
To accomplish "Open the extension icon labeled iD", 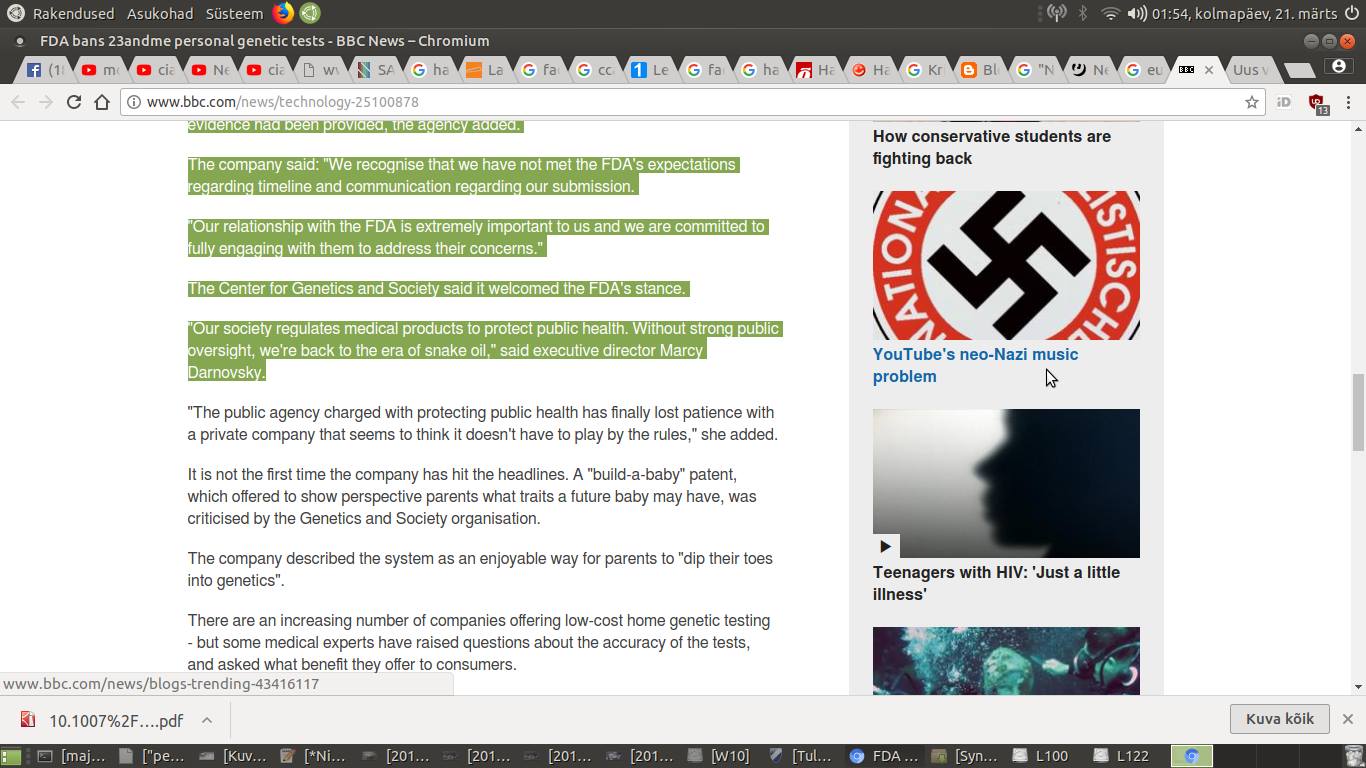I will 1284,102.
